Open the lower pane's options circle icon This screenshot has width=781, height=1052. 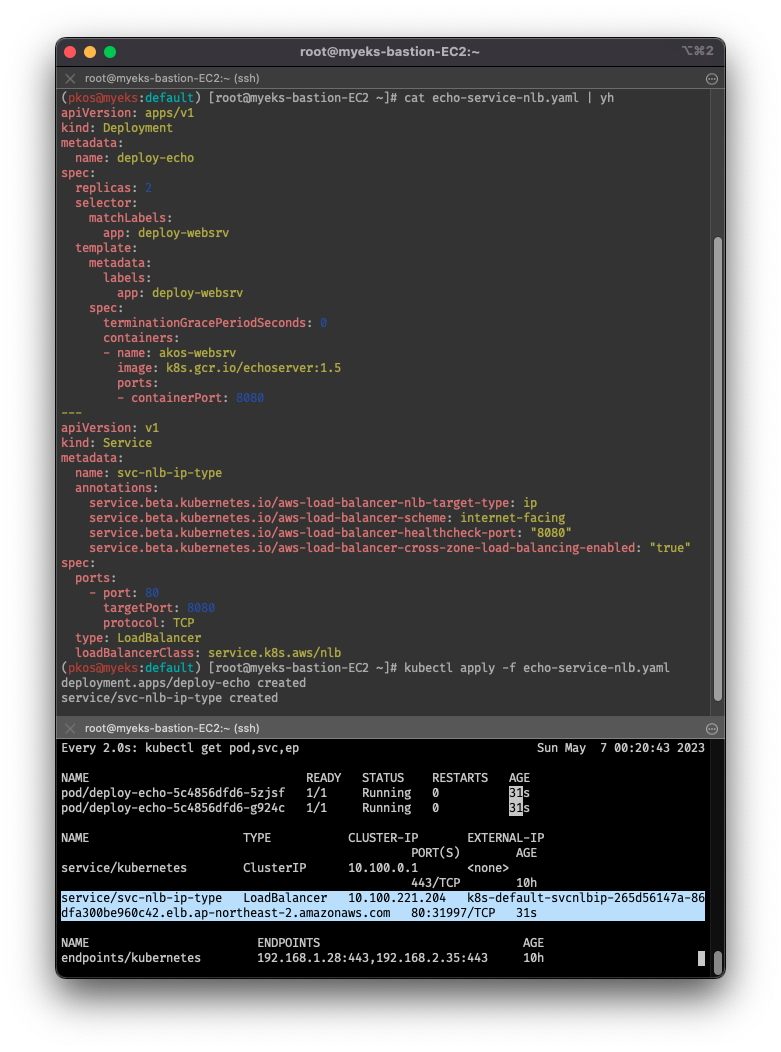tap(712, 729)
